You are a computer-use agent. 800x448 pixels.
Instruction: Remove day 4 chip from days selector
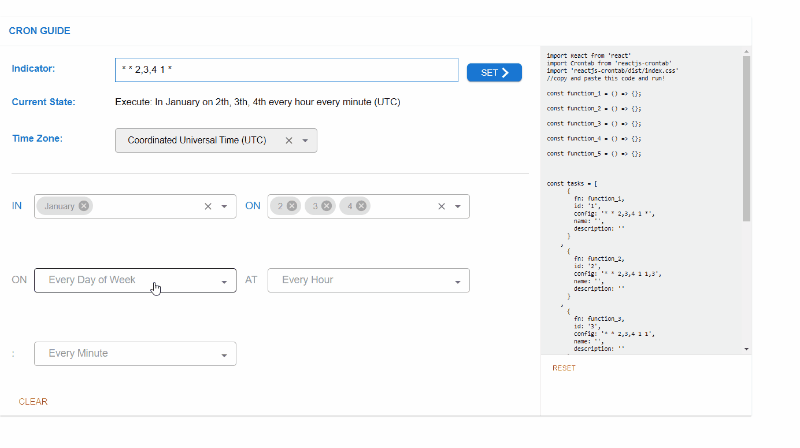[360, 206]
